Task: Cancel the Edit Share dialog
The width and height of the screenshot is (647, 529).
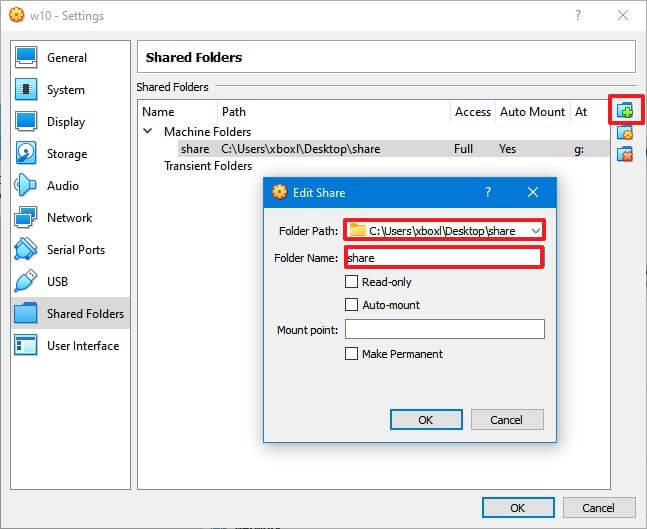Action: pos(507,420)
